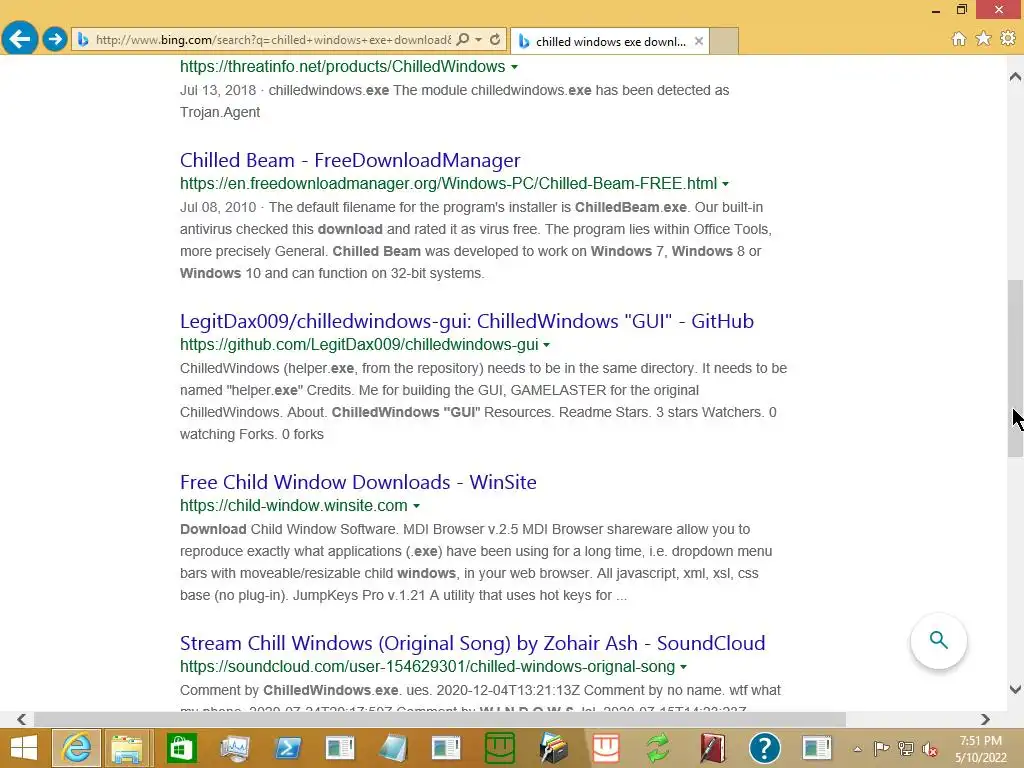The height and width of the screenshot is (768, 1024).
Task: Click the soundcloud.com chilled-windows-orignal-song URL
Action: [x=427, y=667]
